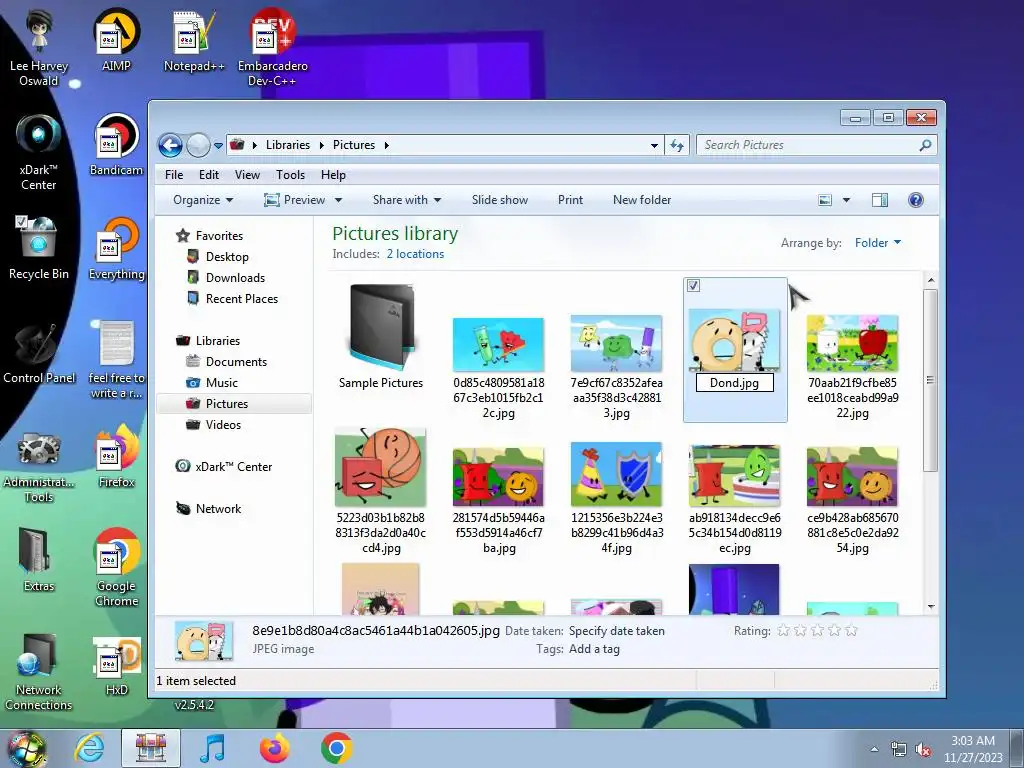
Task: Open the address bar history dropdown
Action: click(x=654, y=146)
